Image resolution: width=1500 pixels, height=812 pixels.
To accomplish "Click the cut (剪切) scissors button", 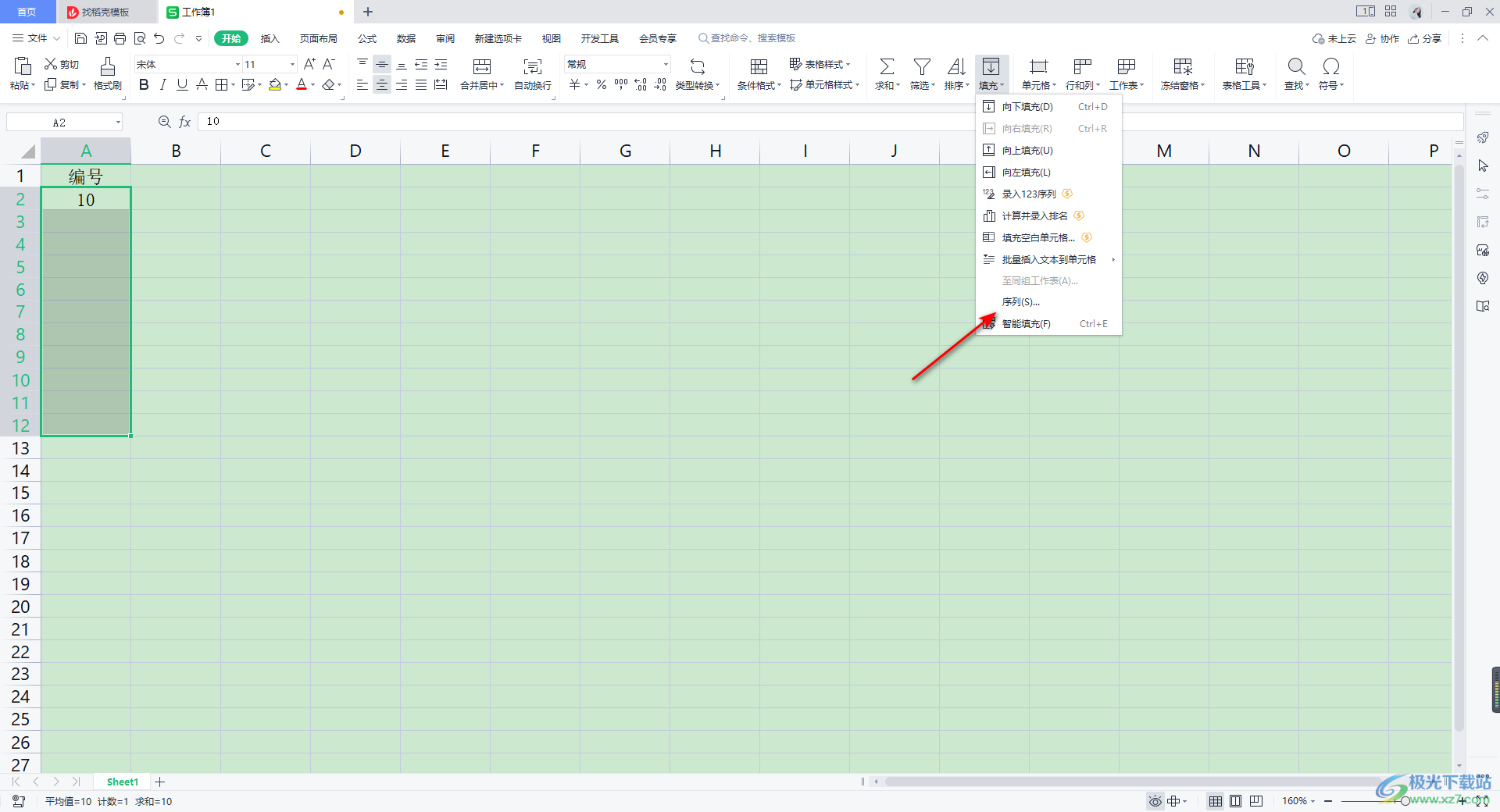I will pyautogui.click(x=62, y=64).
